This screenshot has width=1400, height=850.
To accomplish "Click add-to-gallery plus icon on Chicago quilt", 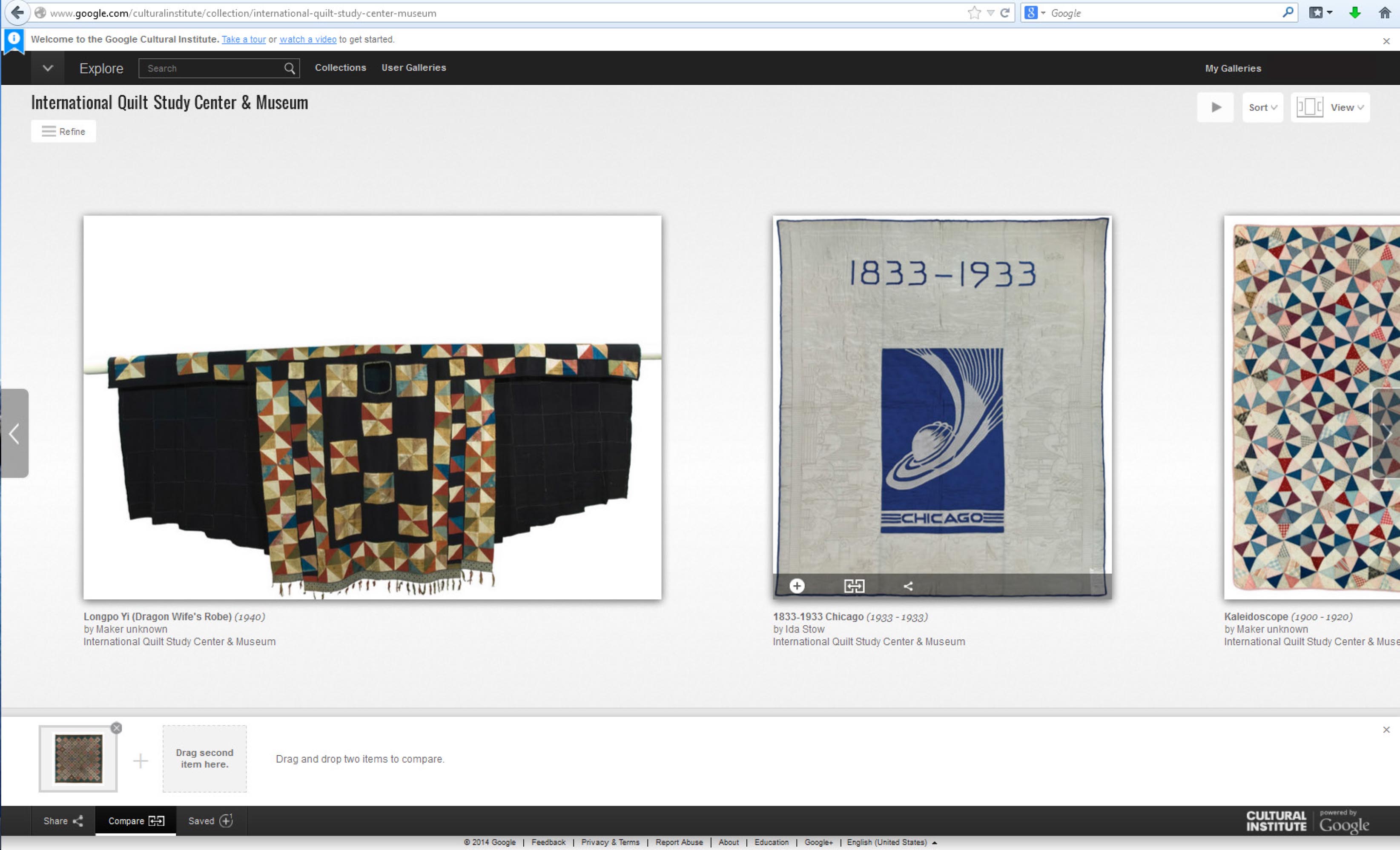I will point(797,586).
